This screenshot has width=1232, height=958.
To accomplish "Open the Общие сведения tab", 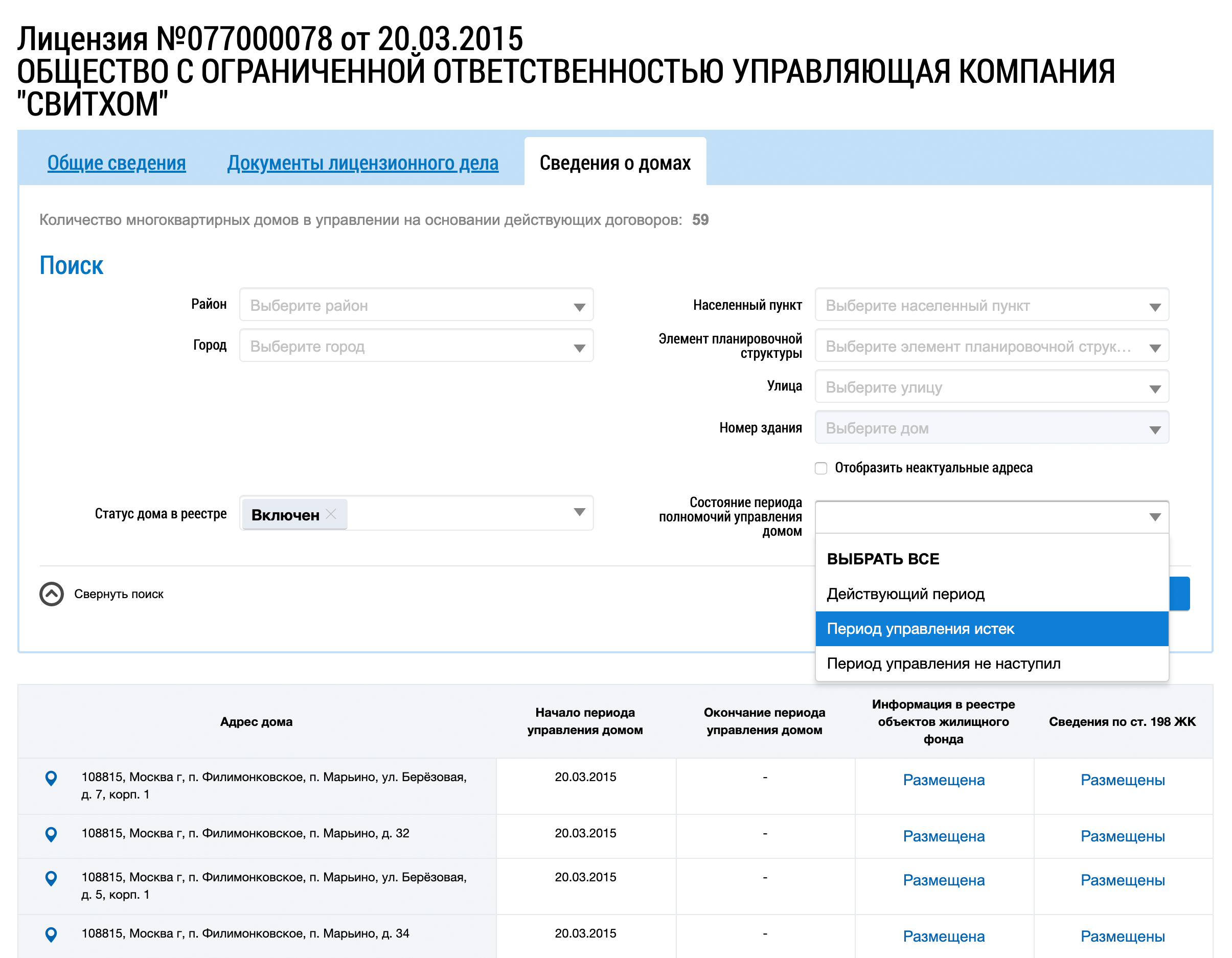I will [x=116, y=163].
